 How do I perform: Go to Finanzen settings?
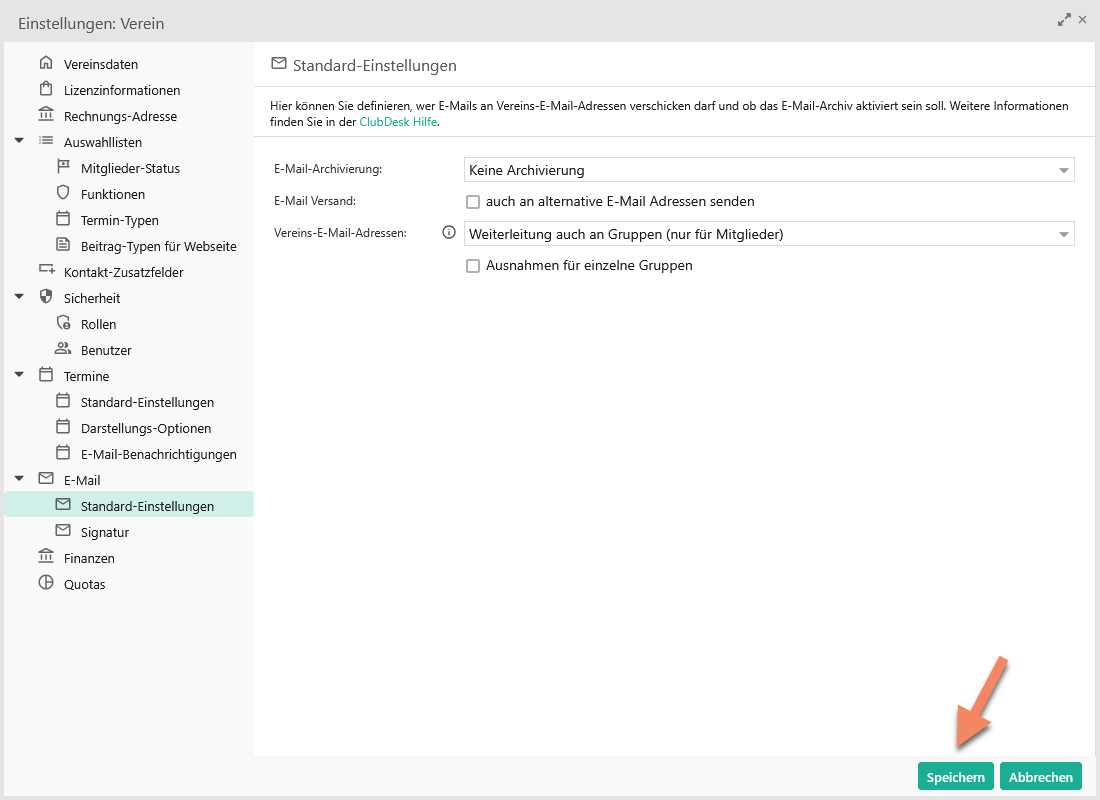point(89,558)
